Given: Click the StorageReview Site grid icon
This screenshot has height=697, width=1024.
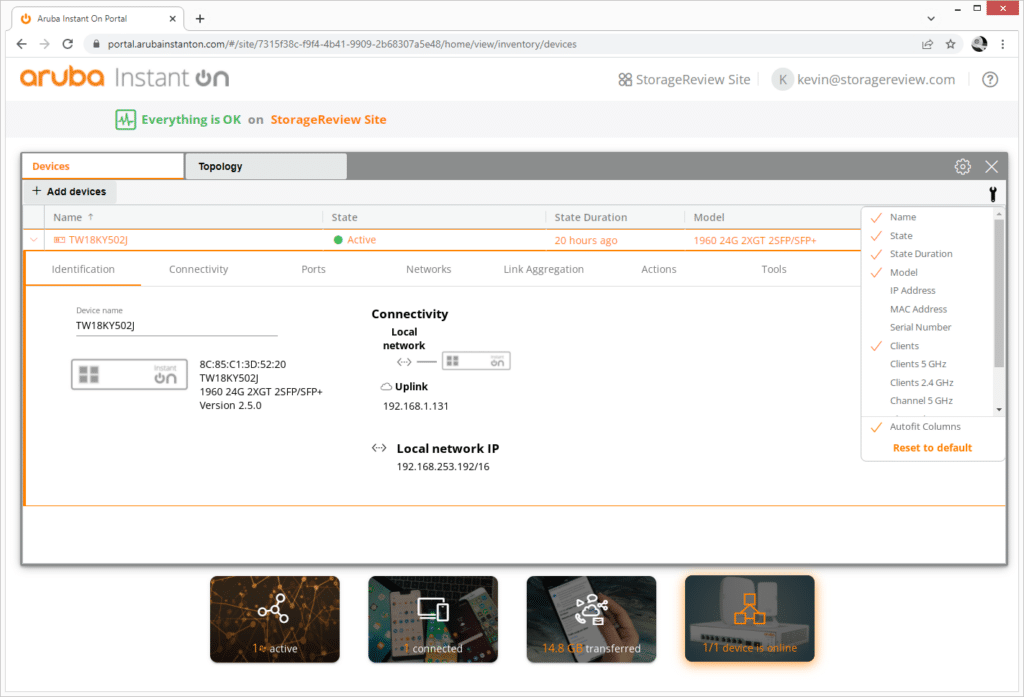Looking at the screenshot, I should point(625,80).
